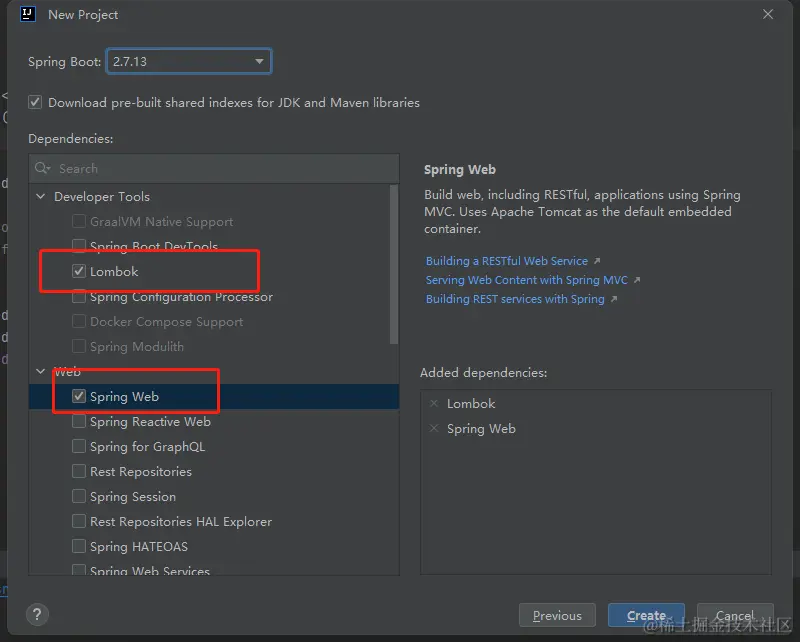The width and height of the screenshot is (800, 642).
Task: Open the Spring Boot version dropdown
Action: click(x=189, y=61)
